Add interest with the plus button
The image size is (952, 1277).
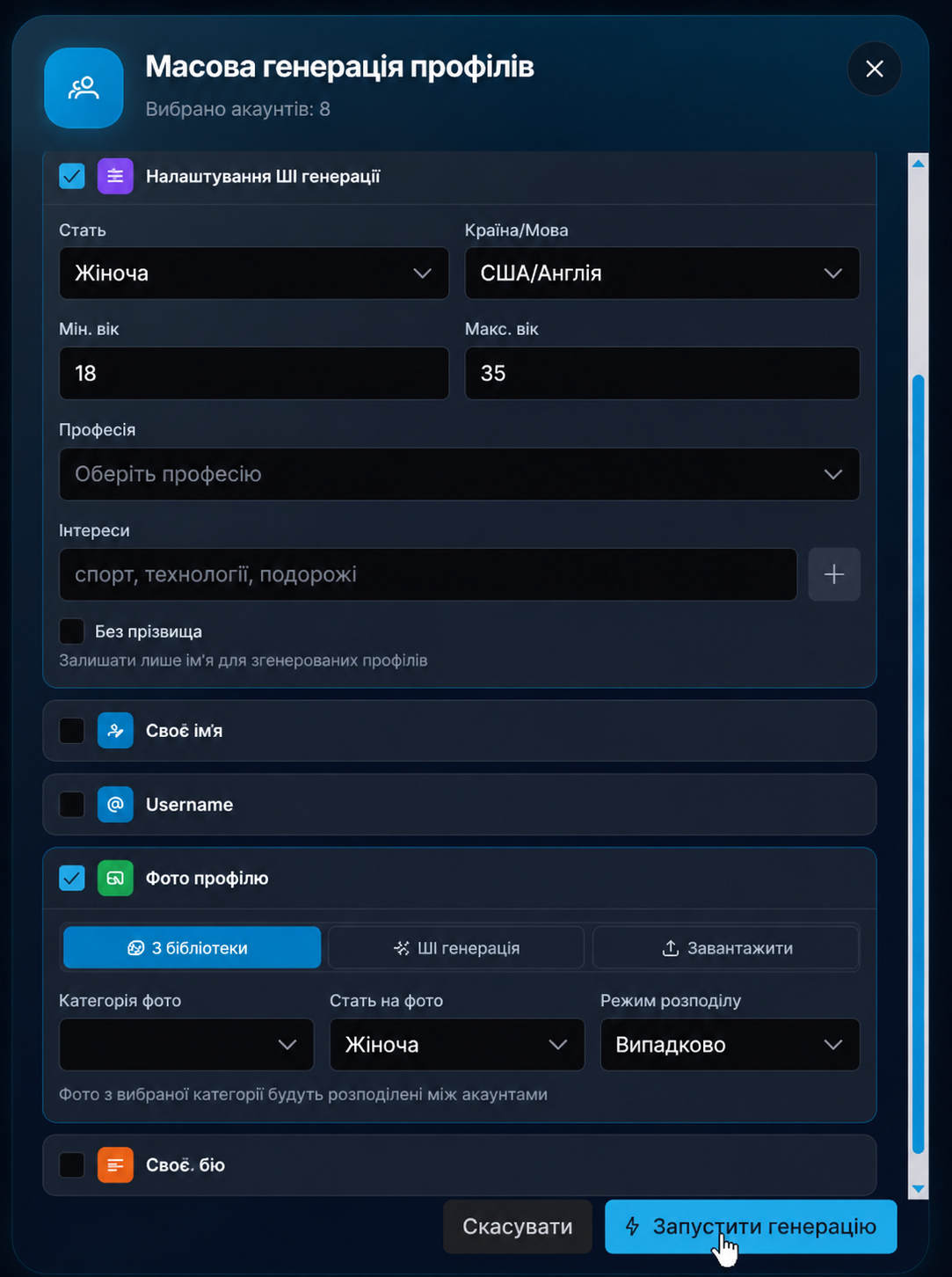point(833,574)
